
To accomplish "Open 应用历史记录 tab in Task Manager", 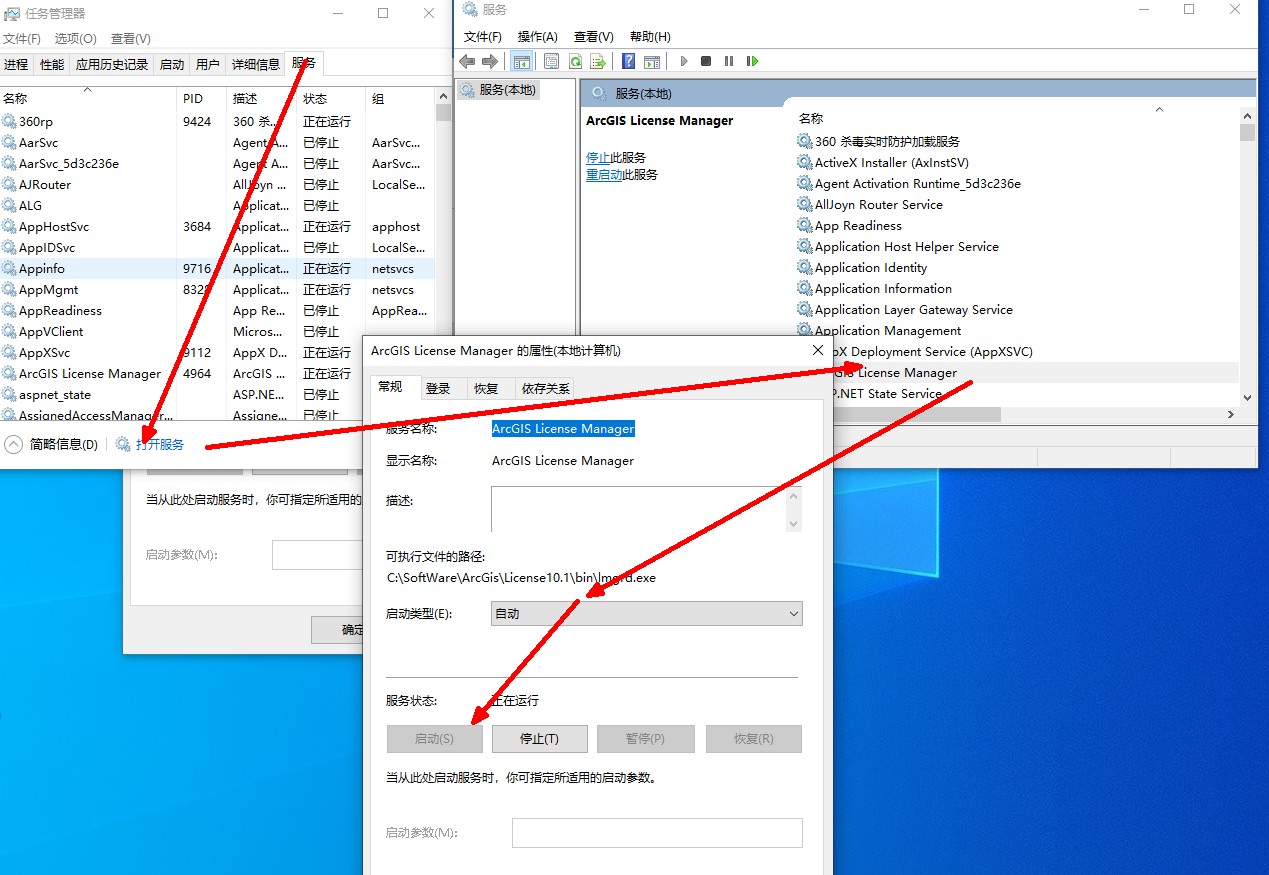I will [112, 64].
